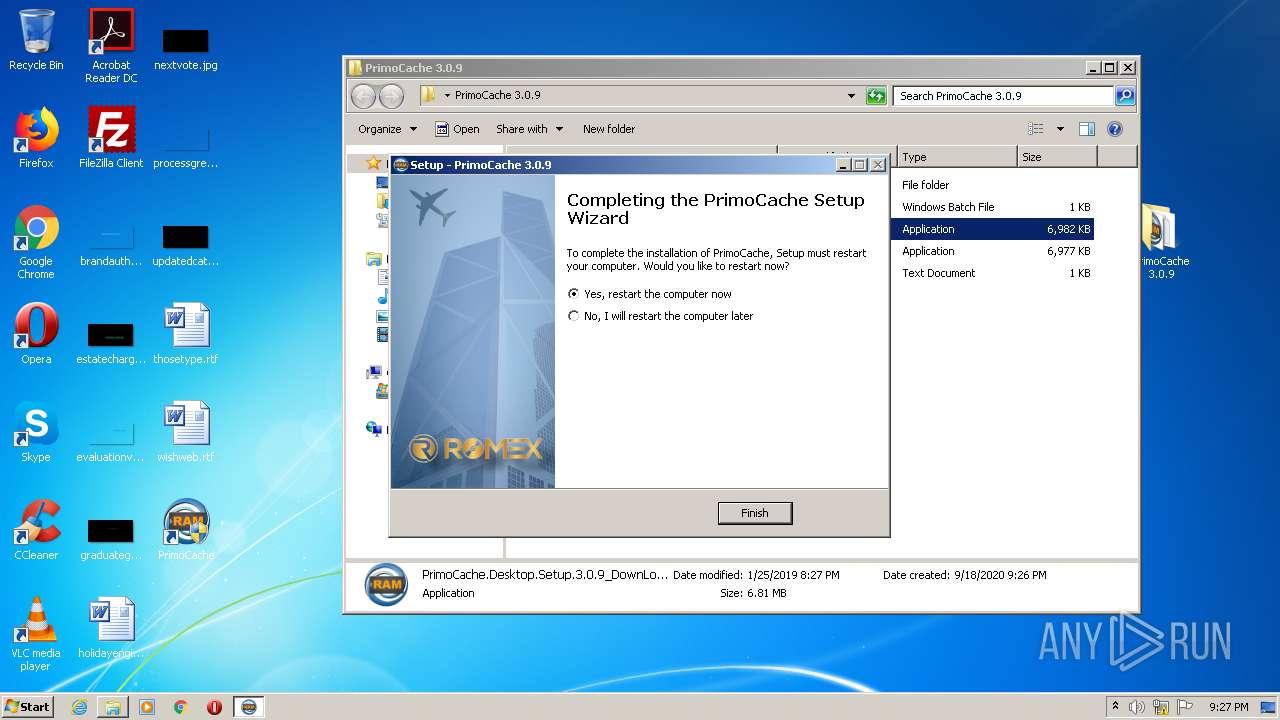The width and height of the screenshot is (1280, 720).
Task: Open Acrobat Reader DC desktop icon
Action: (111, 46)
